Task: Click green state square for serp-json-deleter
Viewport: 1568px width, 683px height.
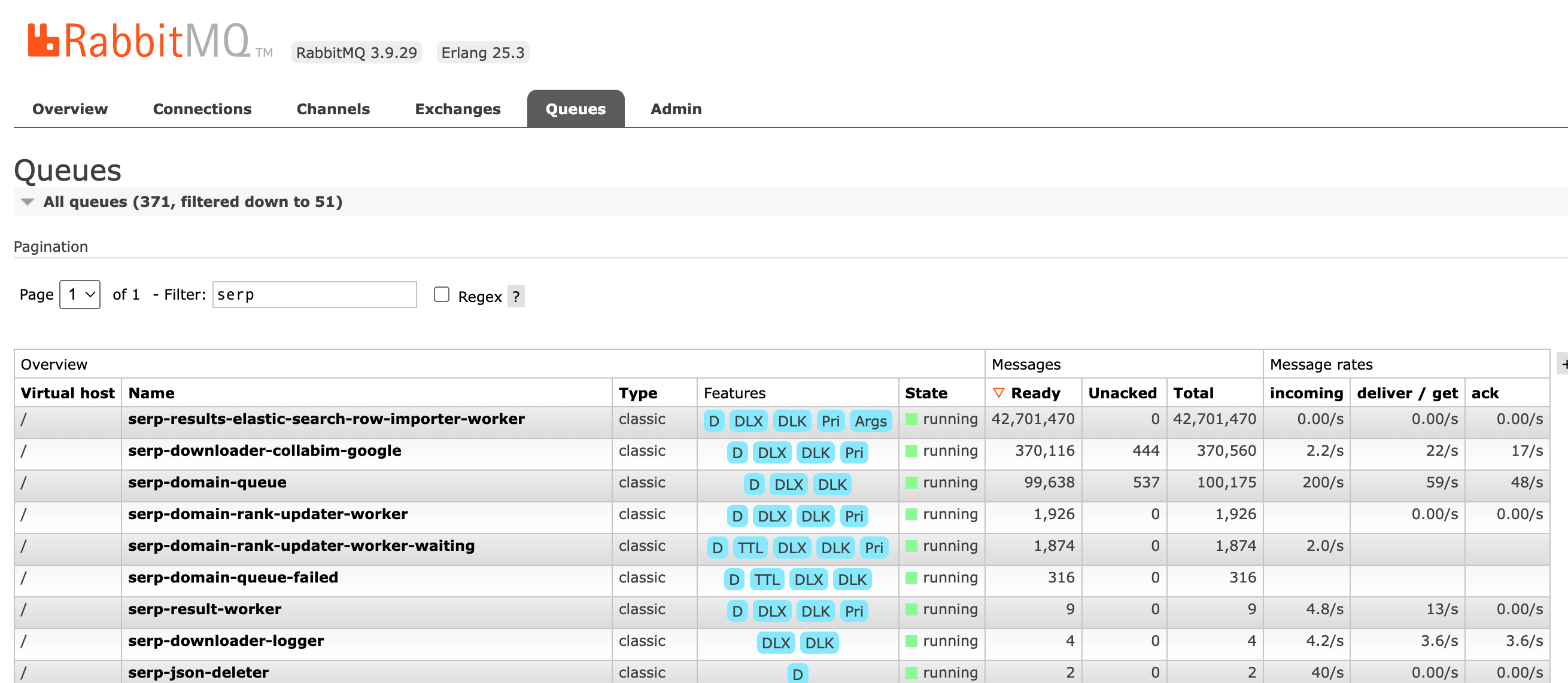Action: coord(911,672)
